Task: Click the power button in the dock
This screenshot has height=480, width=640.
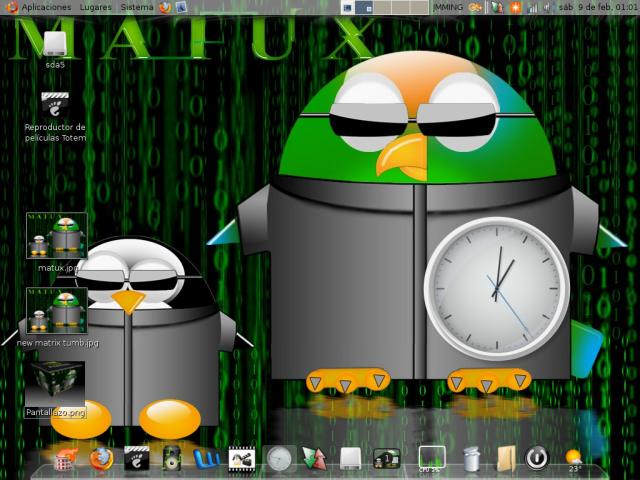Action: [x=537, y=458]
